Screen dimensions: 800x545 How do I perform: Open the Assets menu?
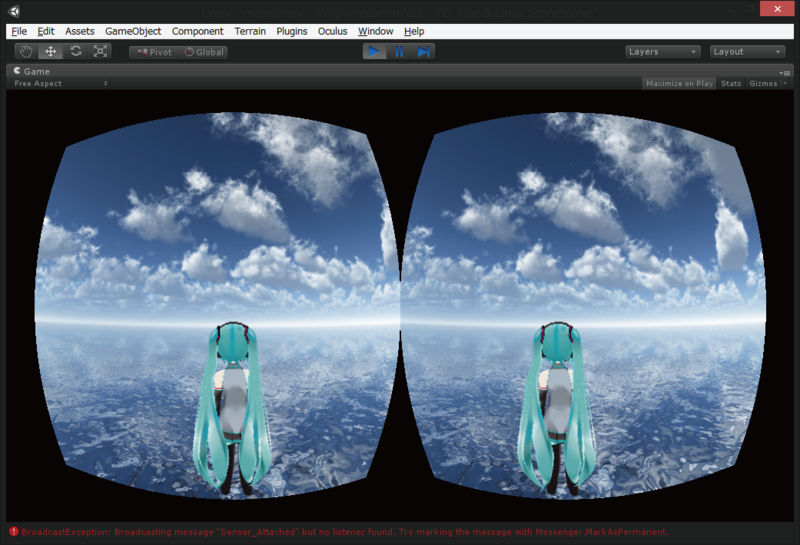click(x=80, y=31)
